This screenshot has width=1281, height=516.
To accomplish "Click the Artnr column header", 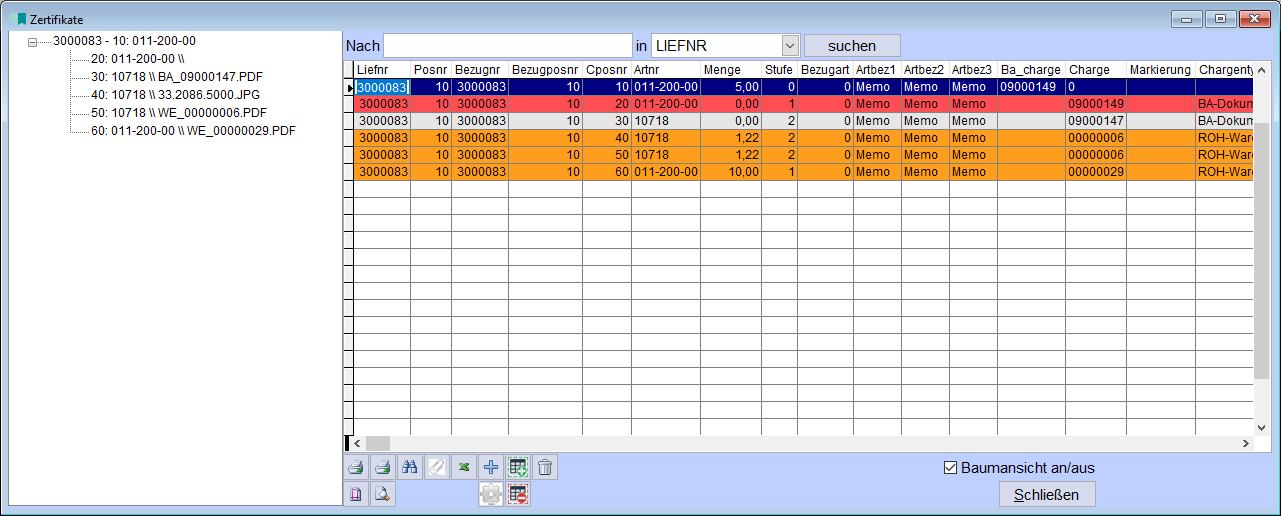I will point(665,70).
